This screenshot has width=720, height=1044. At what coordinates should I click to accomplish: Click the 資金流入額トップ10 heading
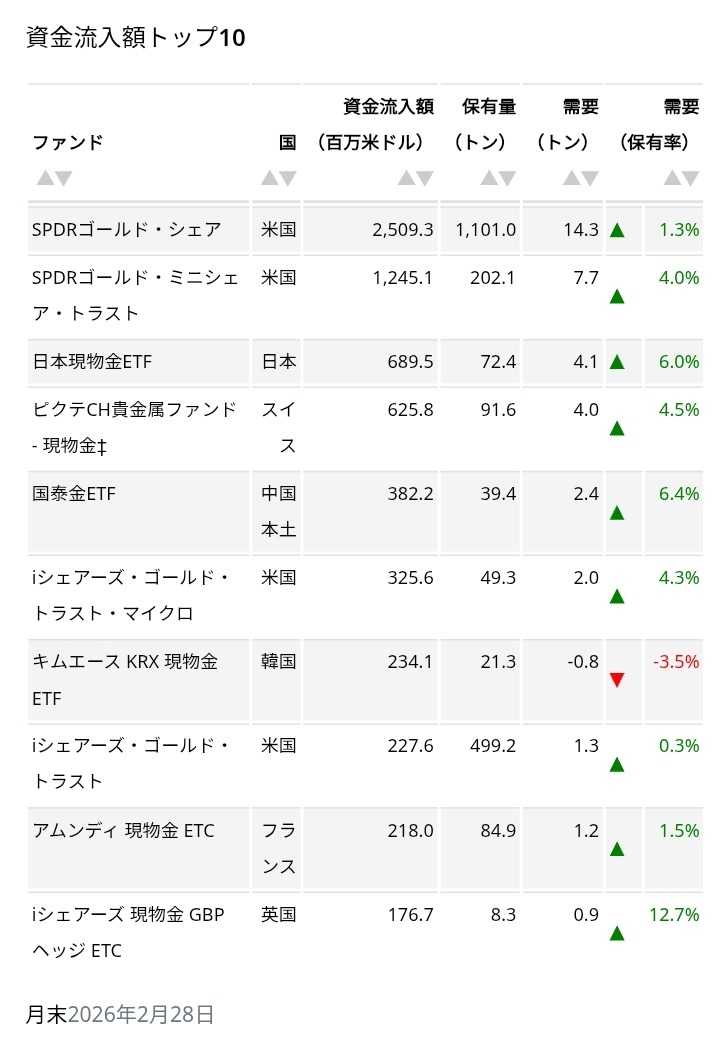(x=135, y=38)
